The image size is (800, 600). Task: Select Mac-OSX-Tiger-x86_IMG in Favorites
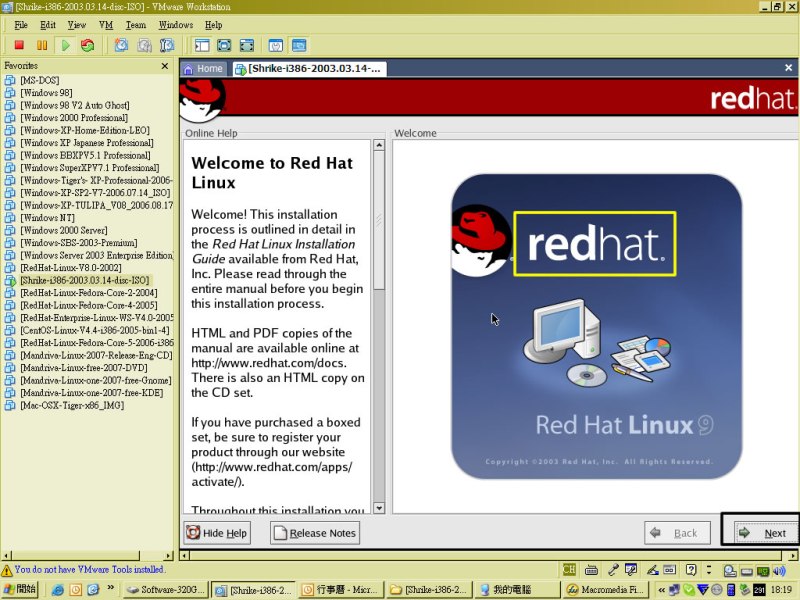[x=72, y=406]
